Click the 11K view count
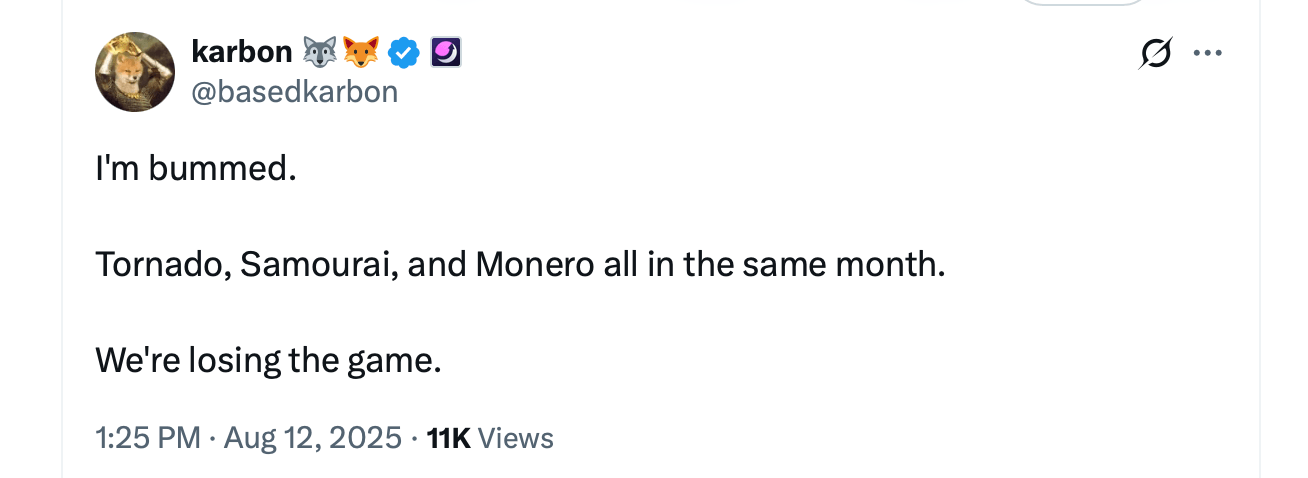The image size is (1308, 478). click(447, 438)
